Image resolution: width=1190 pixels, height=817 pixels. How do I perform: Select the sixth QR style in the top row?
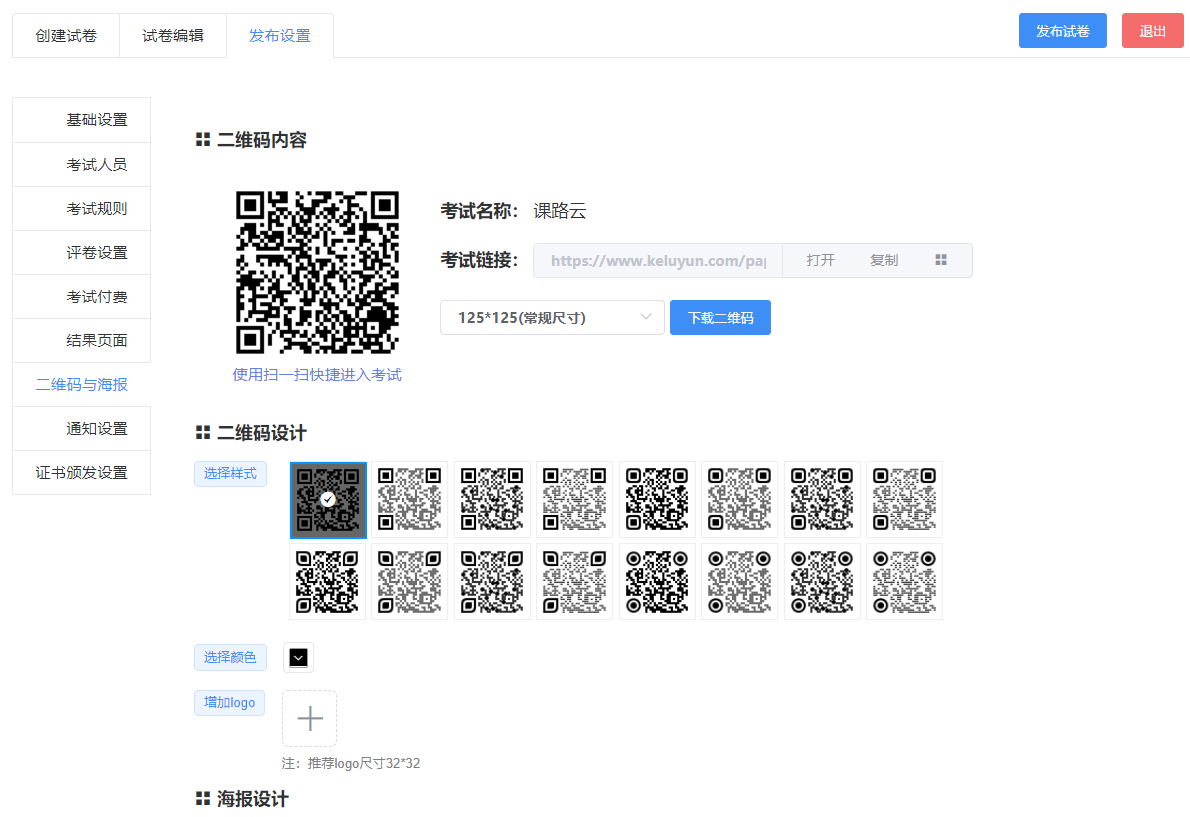pos(739,499)
